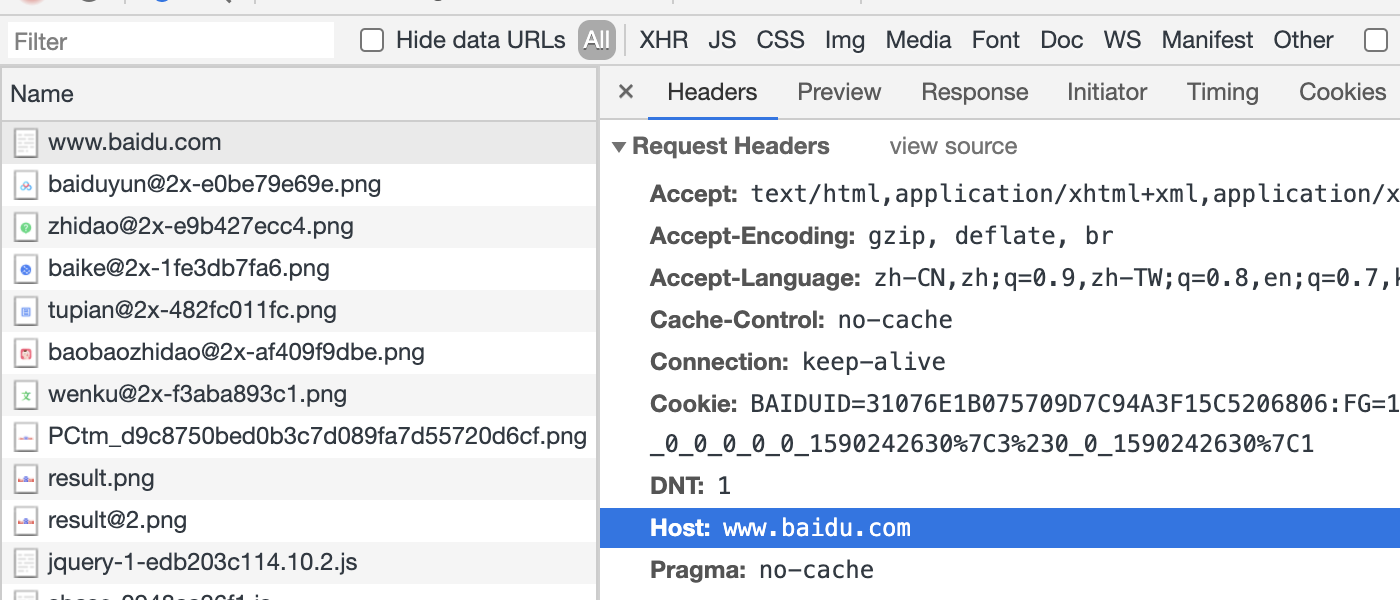
Task: Click the baiduyun@2x-e0be79e69e.png file icon
Action: pyautogui.click(x=26, y=184)
